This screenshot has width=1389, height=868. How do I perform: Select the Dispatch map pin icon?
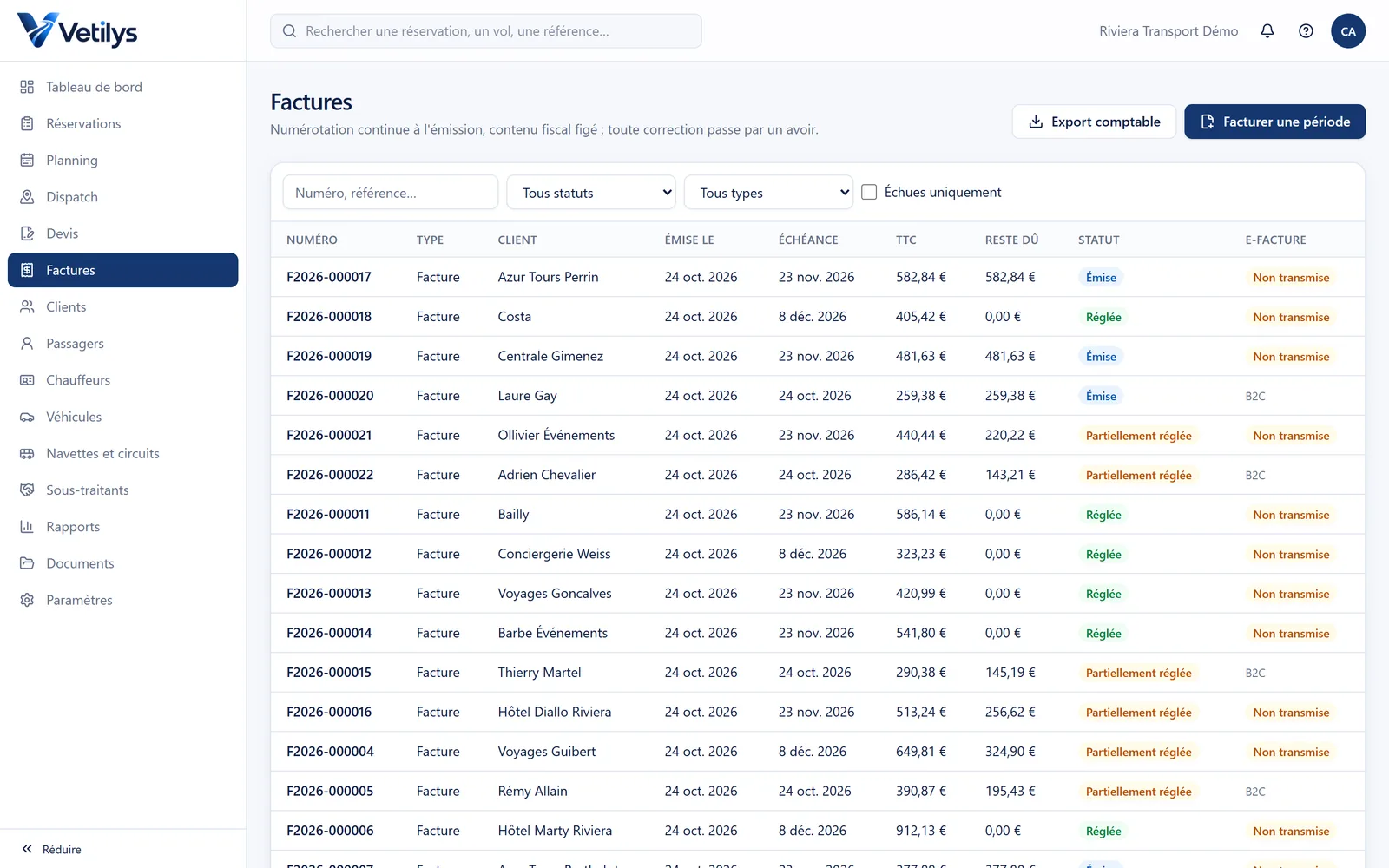[x=27, y=197]
